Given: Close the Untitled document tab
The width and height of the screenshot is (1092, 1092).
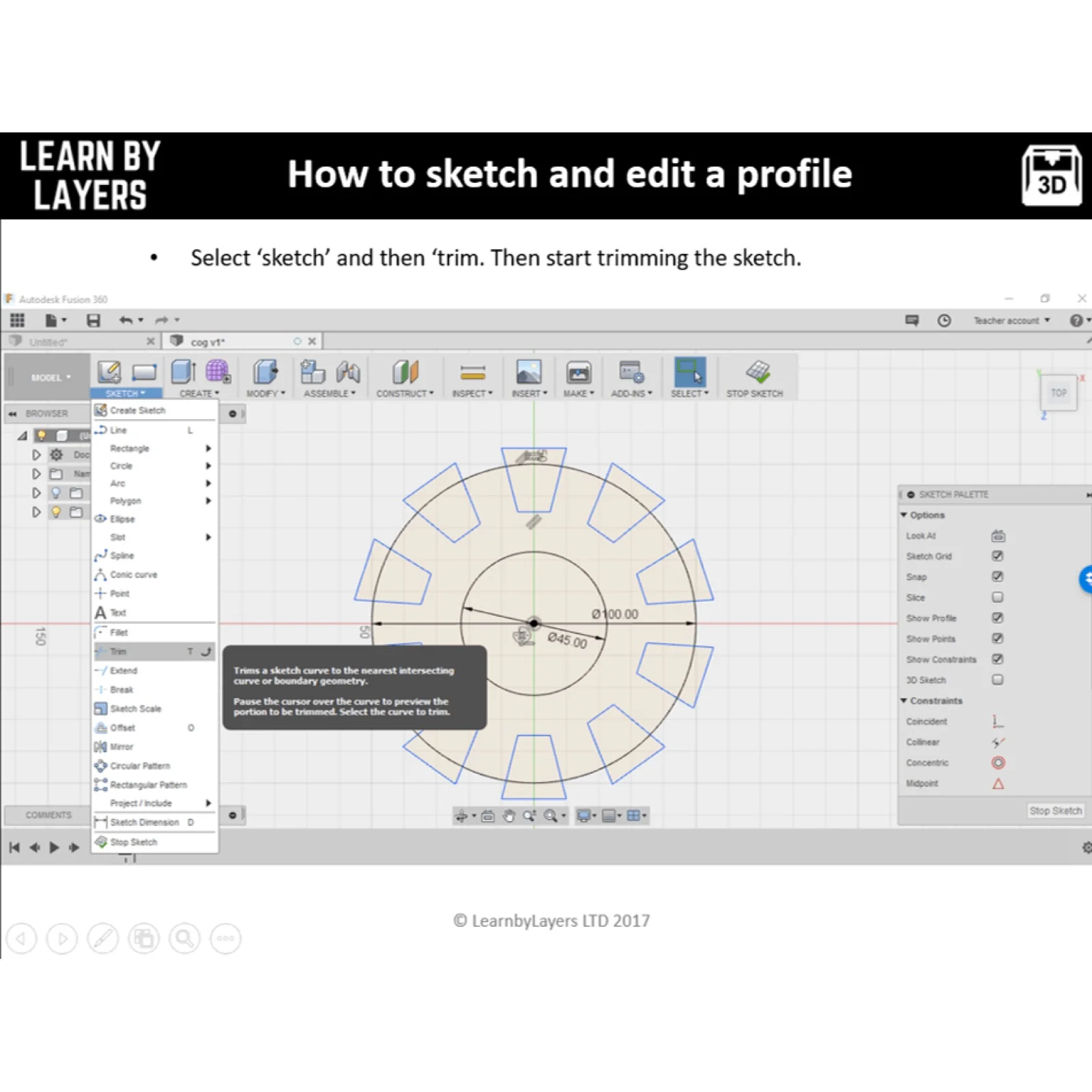Looking at the screenshot, I should [x=150, y=341].
